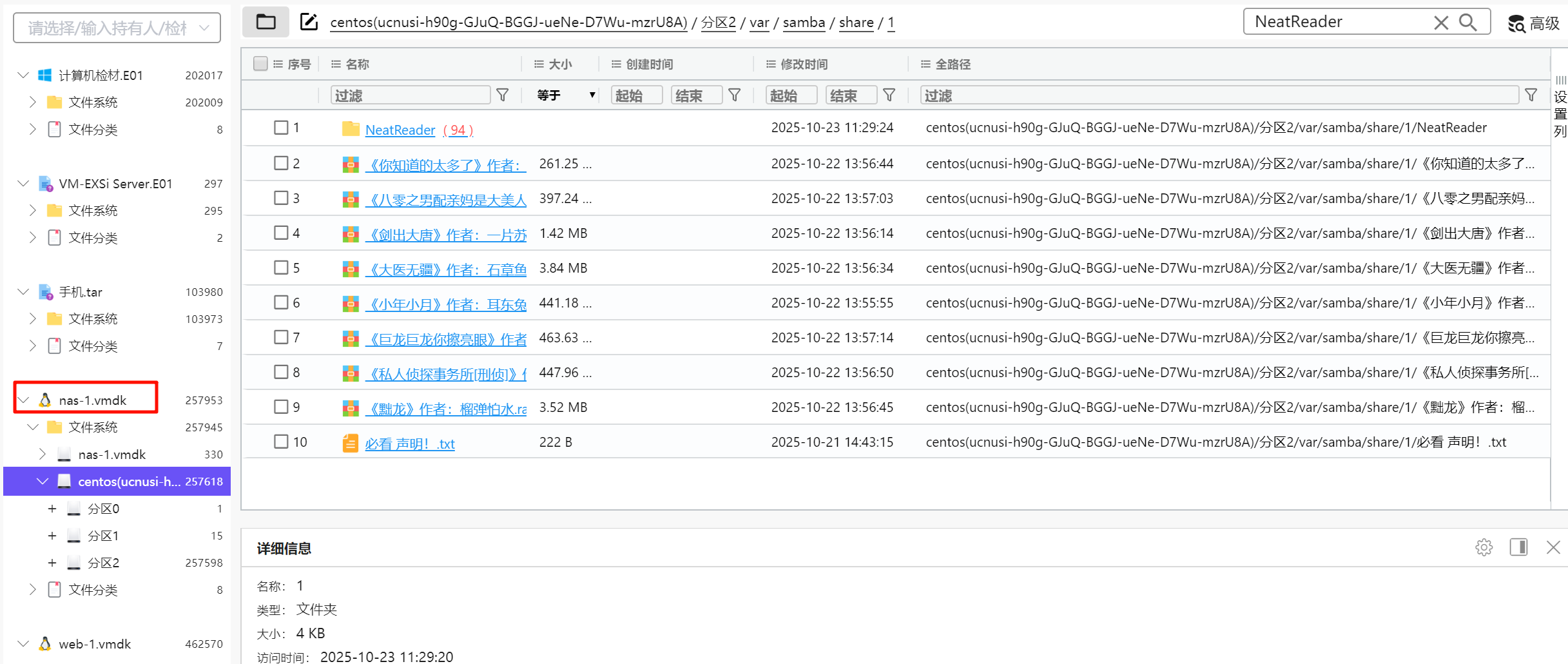Click the name column filter funnel icon
This screenshot has width=1568, height=664.
503,95
